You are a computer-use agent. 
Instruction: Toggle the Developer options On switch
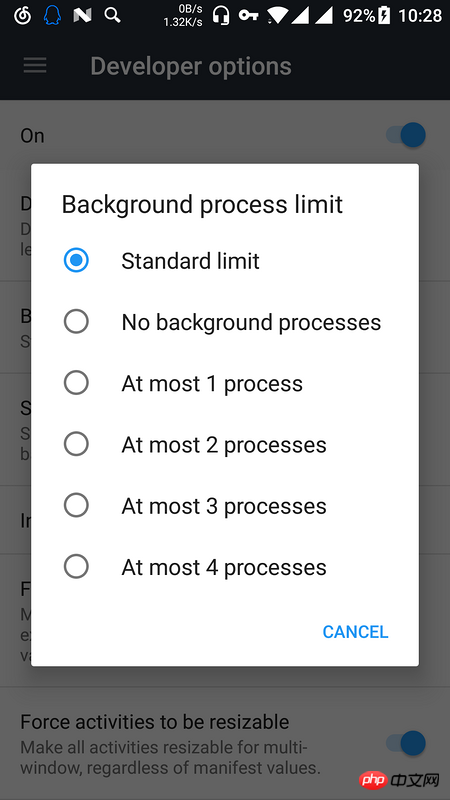(x=406, y=135)
